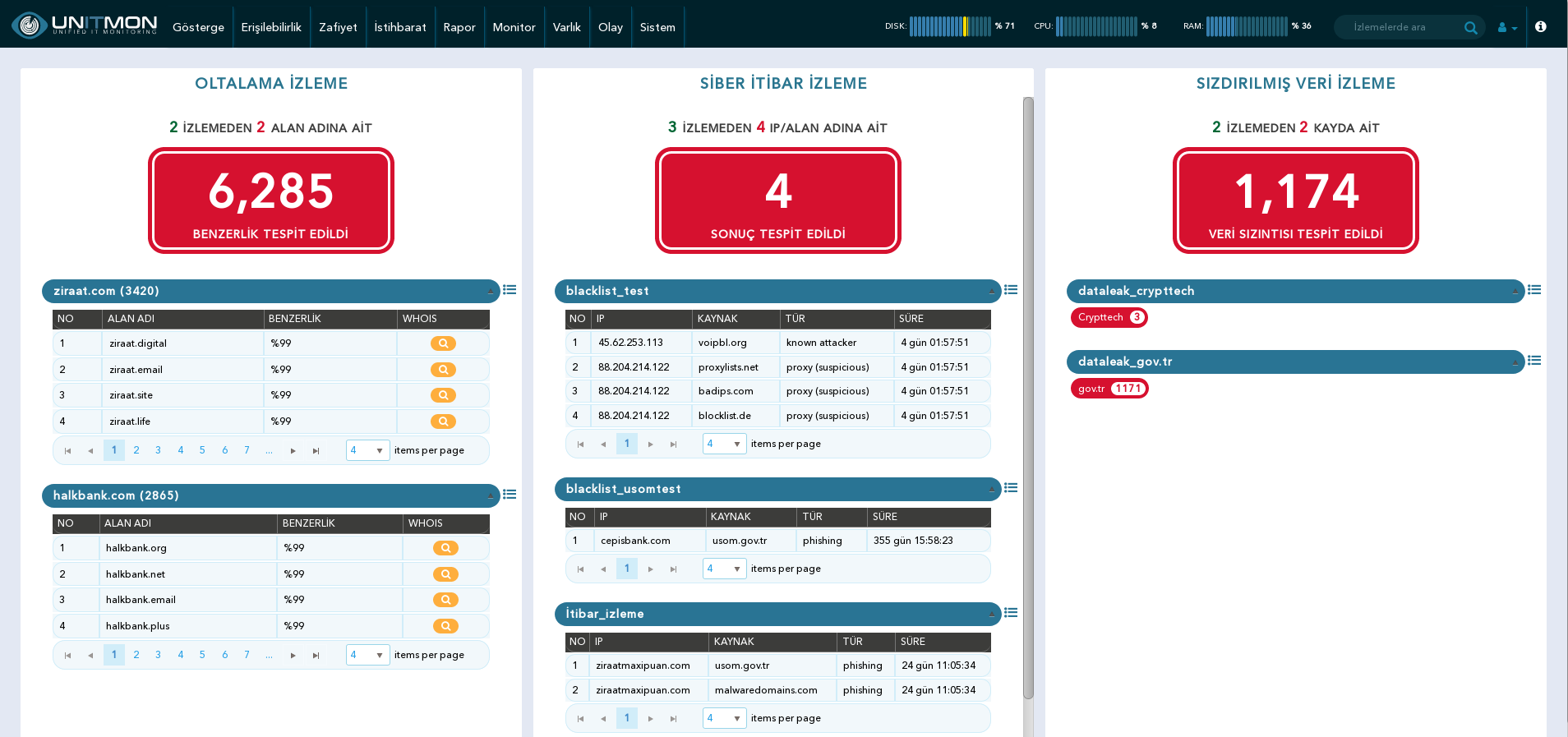Viewport: 1568px width, 737px height.
Task: Click list icon beside ziraat.com panel
Action: [x=510, y=290]
